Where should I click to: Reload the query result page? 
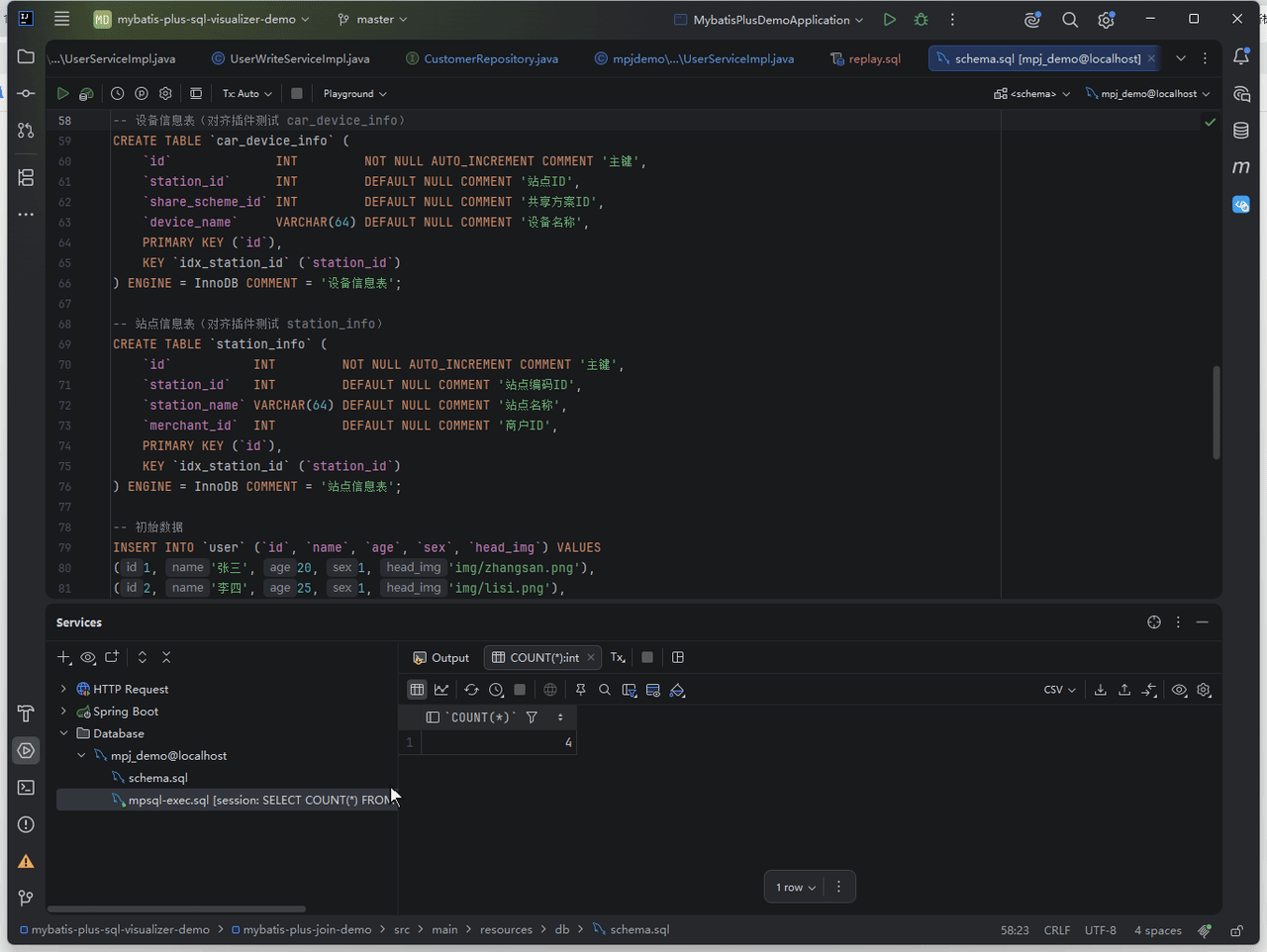[x=471, y=690]
